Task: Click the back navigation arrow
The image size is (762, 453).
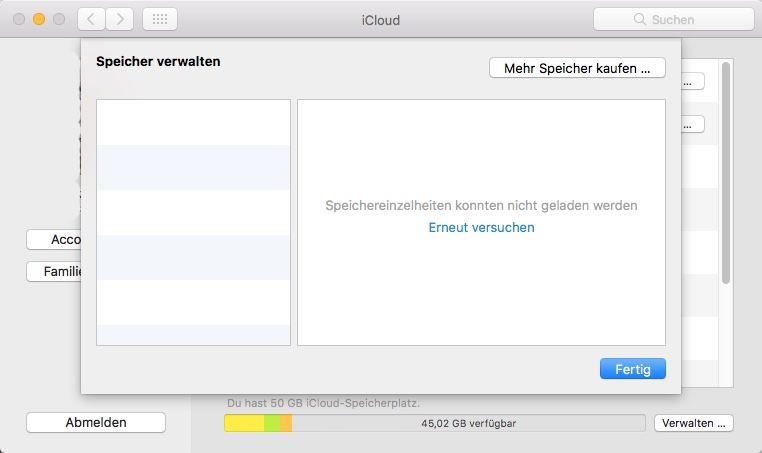Action: 91,19
